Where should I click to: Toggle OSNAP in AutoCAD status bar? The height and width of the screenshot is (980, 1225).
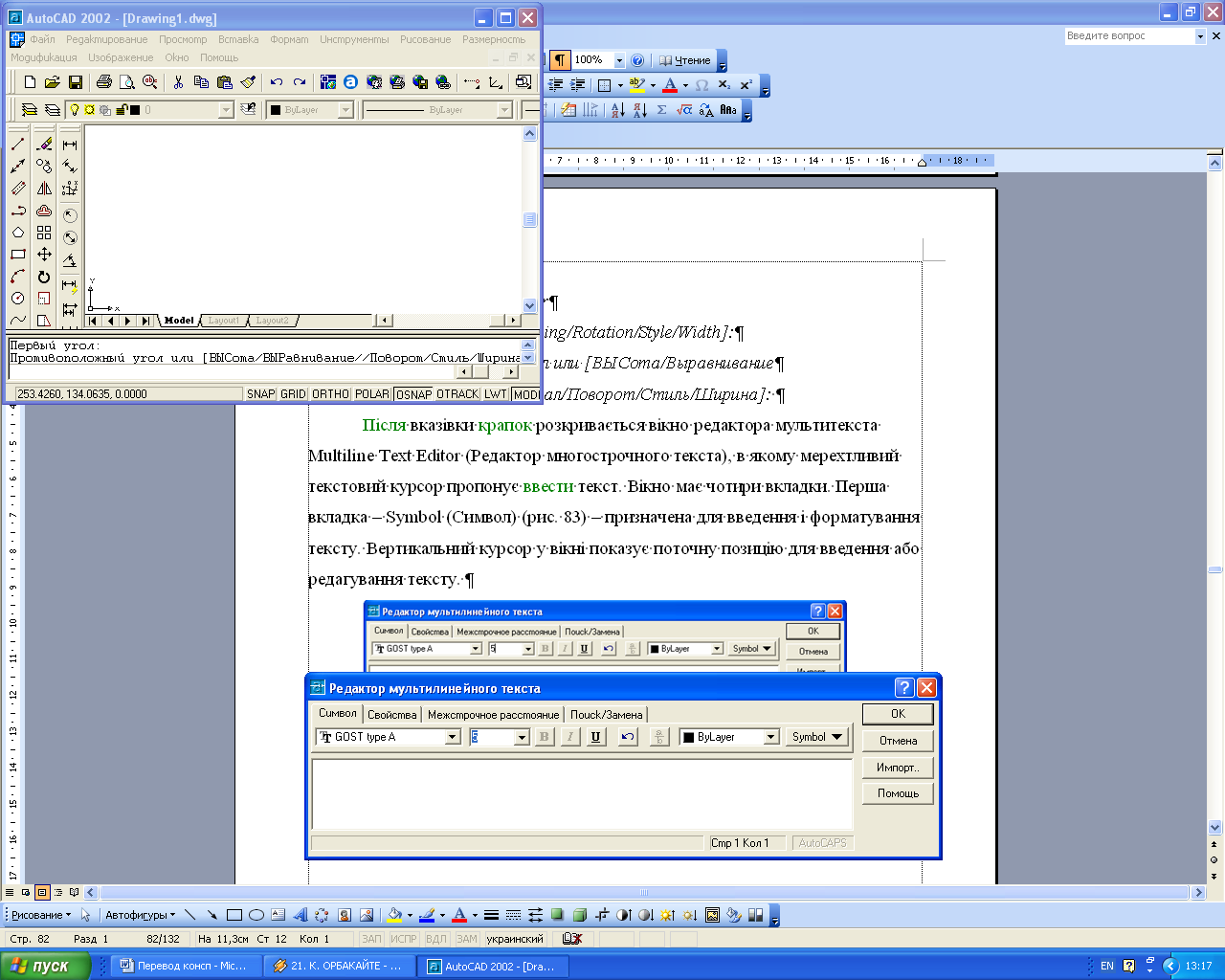pos(413,394)
